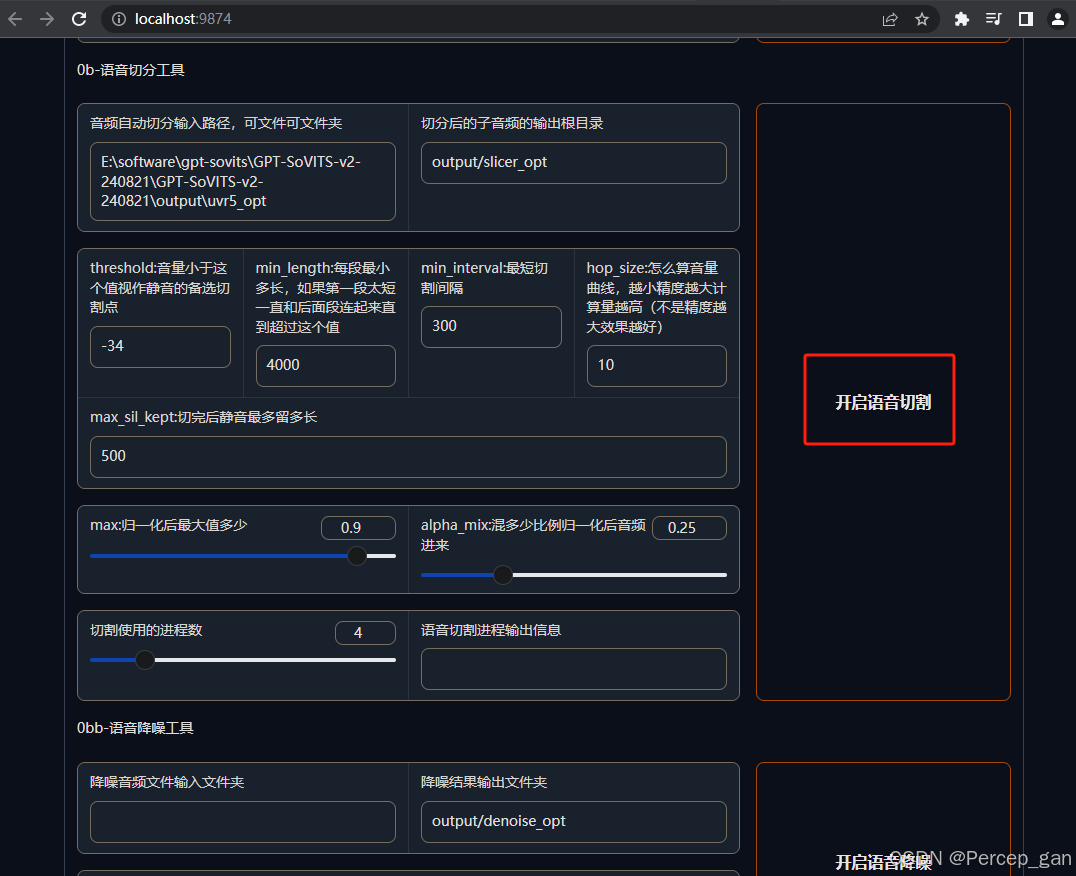Toggle browser side panel icon

1026,19
